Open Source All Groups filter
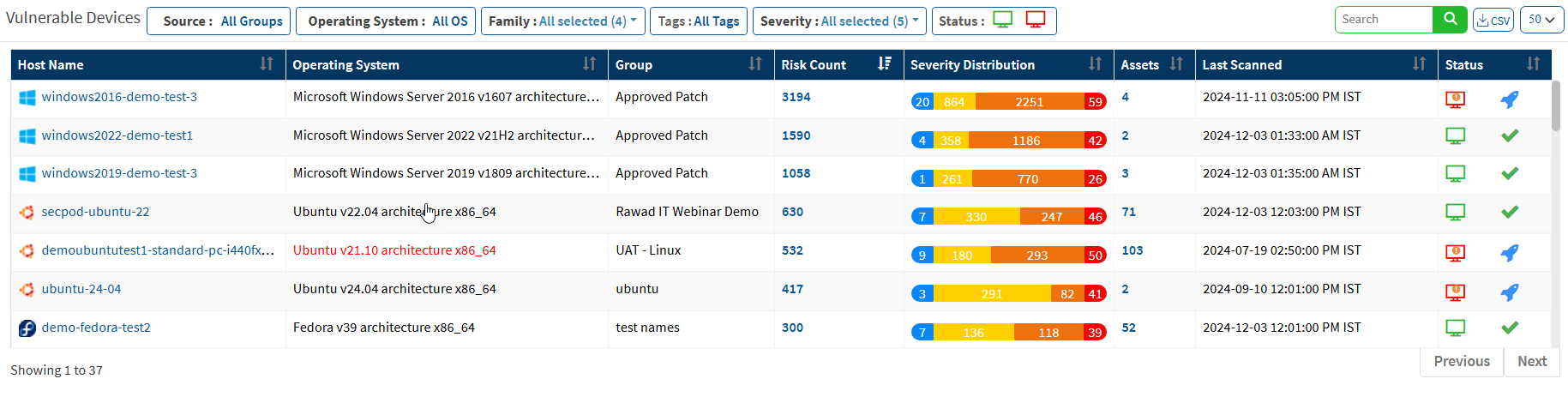Viewport: 1568px width, 397px height. pos(219,21)
